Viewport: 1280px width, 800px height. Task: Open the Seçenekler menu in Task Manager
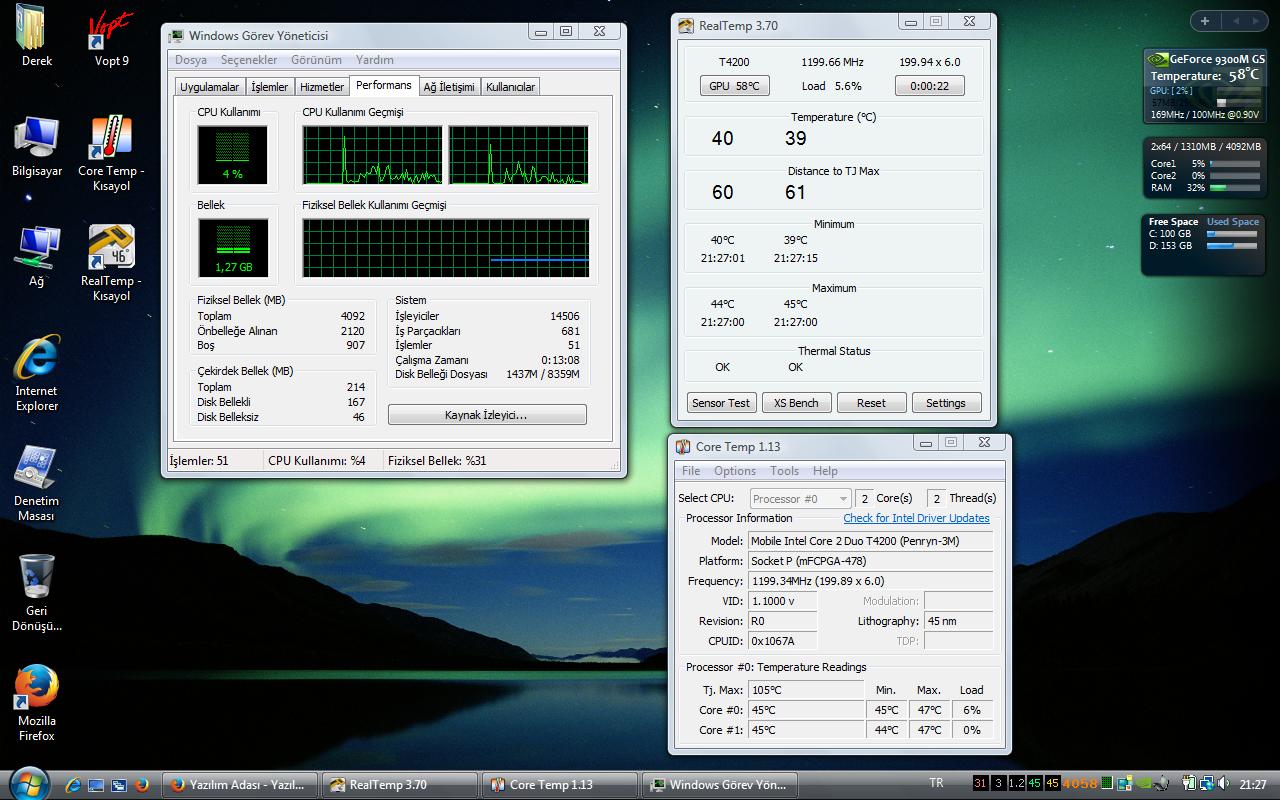(249, 60)
